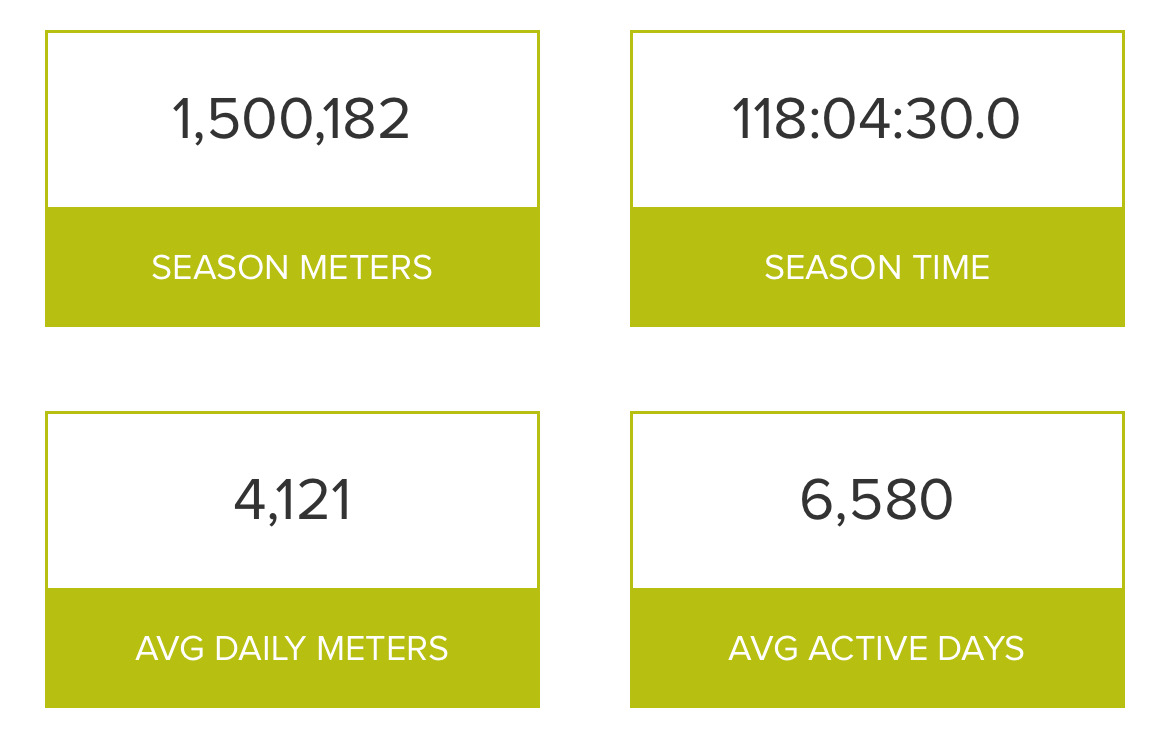Click the digits 580 in 6,580
1170x740 pixels.
pyautogui.click(x=898, y=501)
